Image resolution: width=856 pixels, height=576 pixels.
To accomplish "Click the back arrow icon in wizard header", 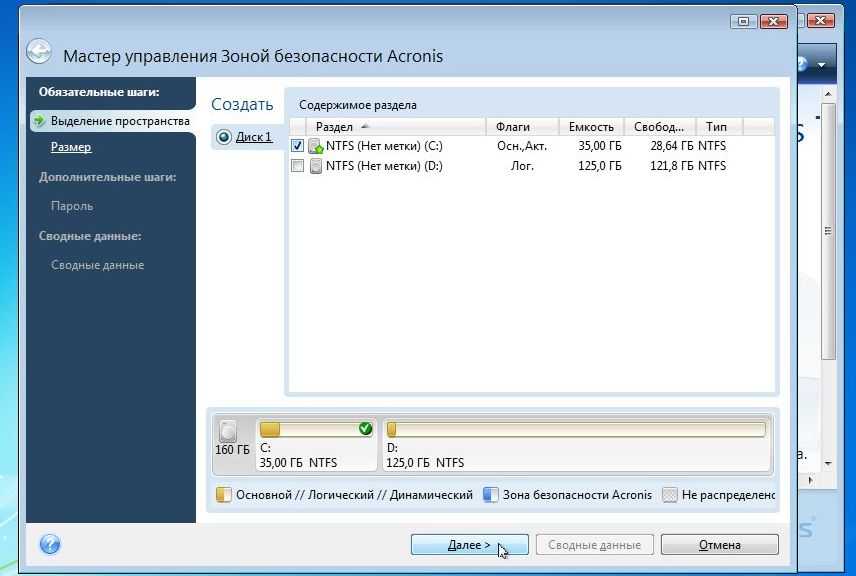I will click(x=38, y=52).
